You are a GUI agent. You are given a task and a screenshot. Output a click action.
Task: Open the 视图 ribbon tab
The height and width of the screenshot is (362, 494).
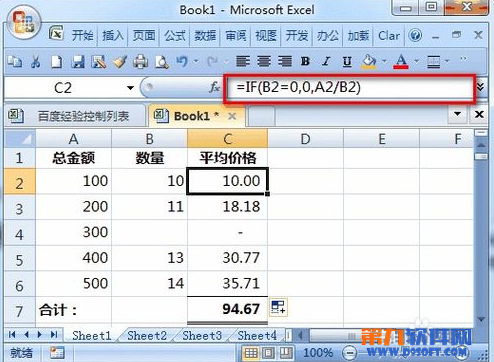[x=266, y=35]
